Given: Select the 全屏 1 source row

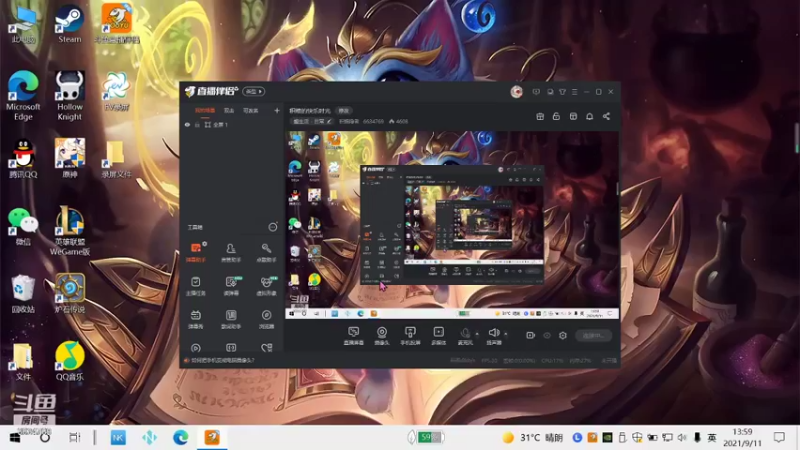Looking at the screenshot, I should pyautogui.click(x=232, y=124).
